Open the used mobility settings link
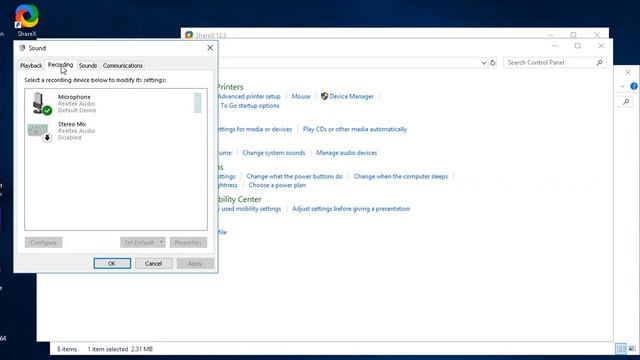 coord(251,209)
